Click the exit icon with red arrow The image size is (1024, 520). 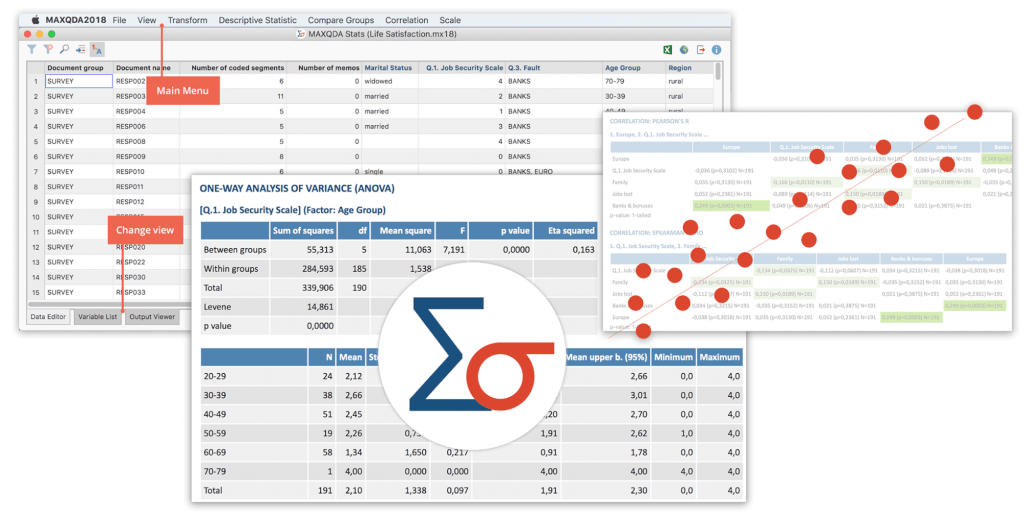pyautogui.click(x=700, y=49)
